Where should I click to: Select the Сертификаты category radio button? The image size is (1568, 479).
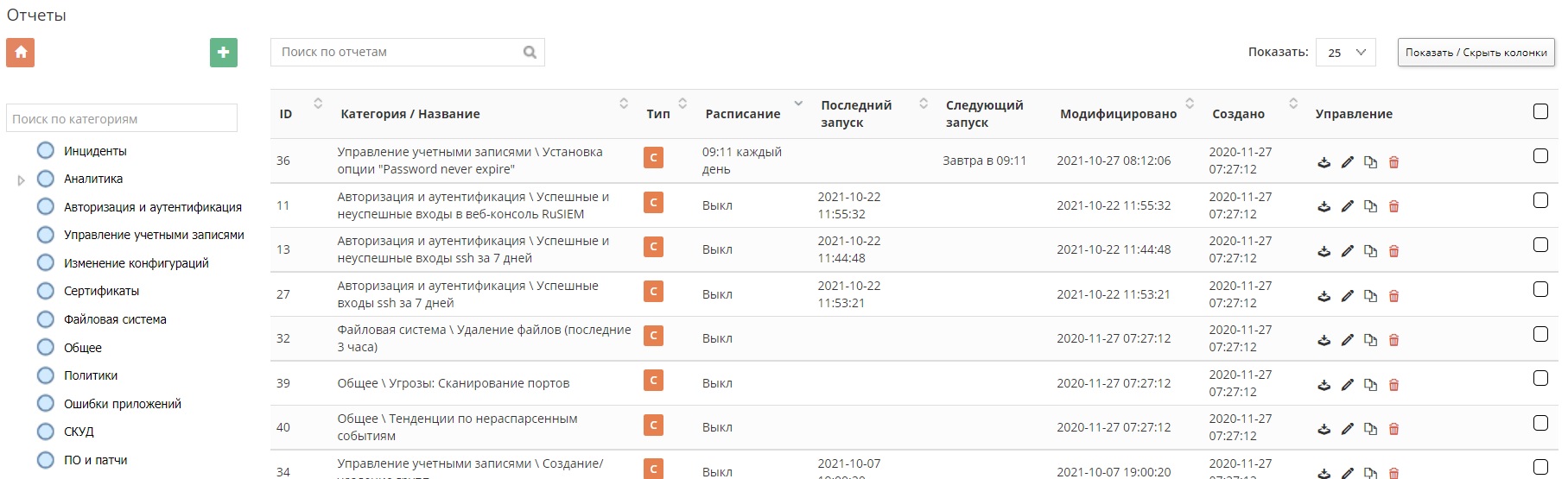(x=46, y=291)
